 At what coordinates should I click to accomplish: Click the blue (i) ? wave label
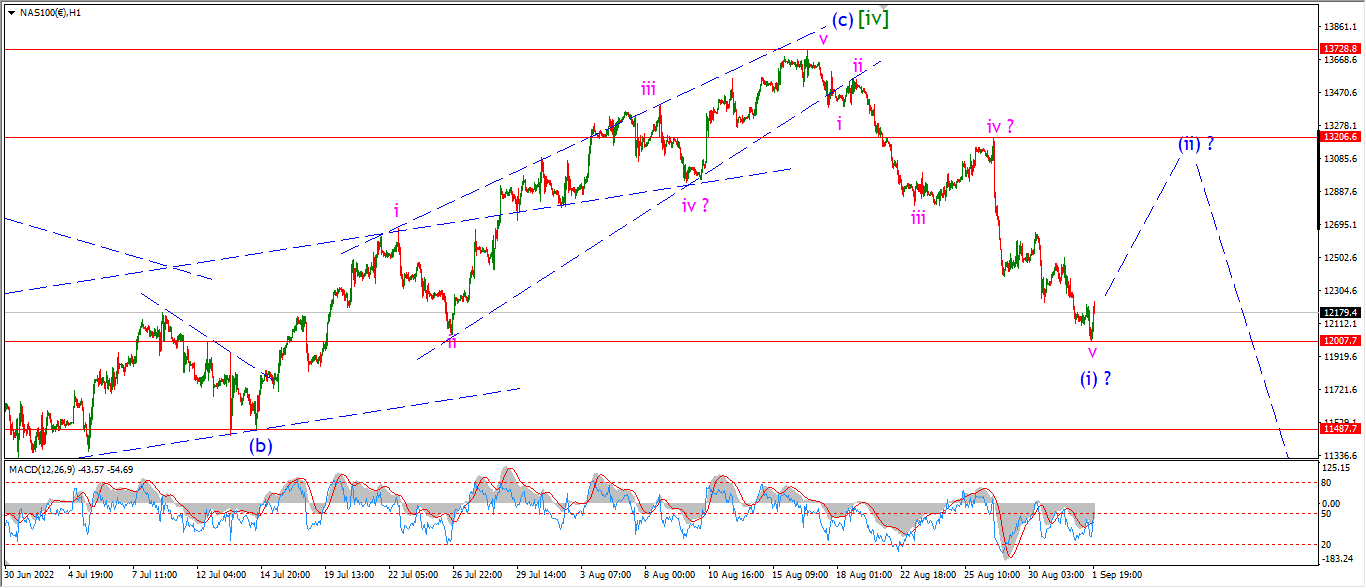pyautogui.click(x=1098, y=379)
